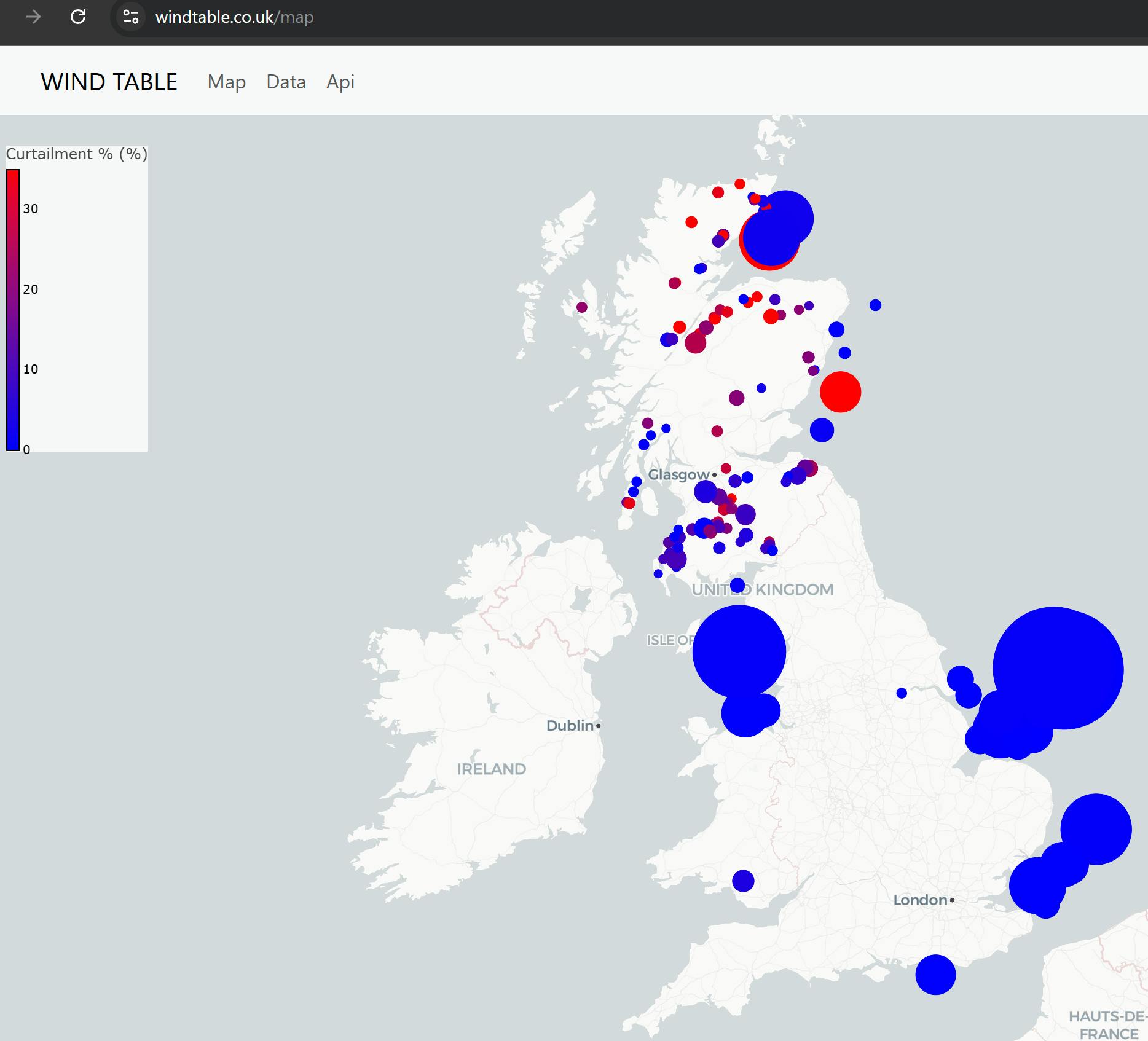1148x1041 pixels.
Task: Switch to the Data navigation tab
Action: tap(286, 82)
